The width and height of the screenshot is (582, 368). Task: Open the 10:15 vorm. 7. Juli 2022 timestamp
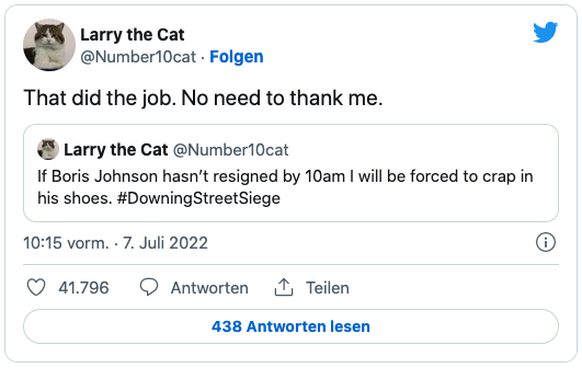click(x=115, y=243)
